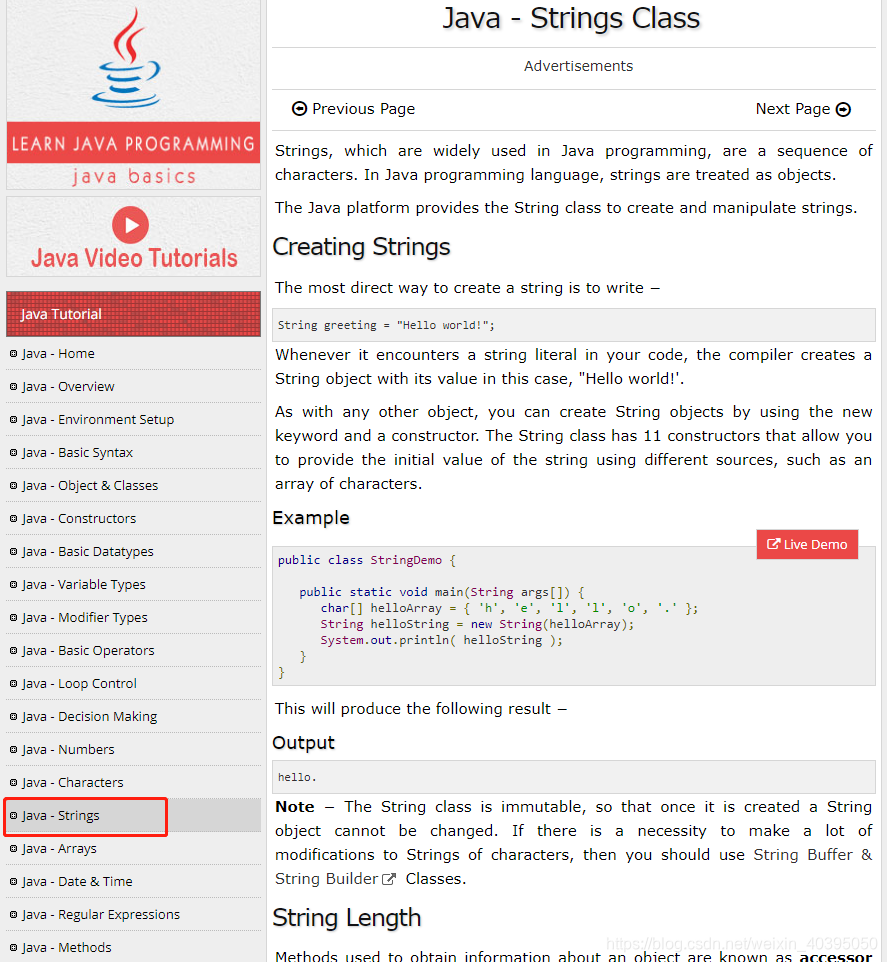Click the 'hello.' output box
The width and height of the screenshot is (887, 962).
574,777
